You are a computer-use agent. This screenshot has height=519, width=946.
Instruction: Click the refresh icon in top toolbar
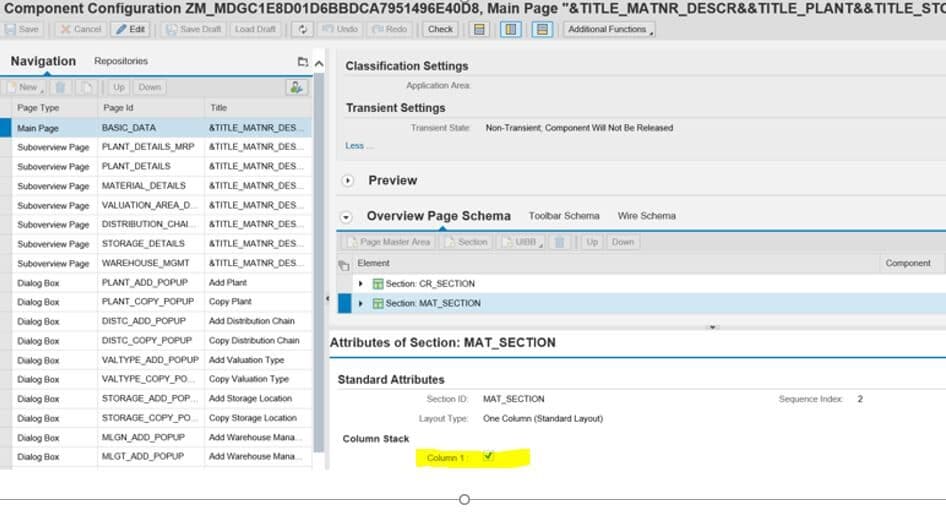coord(304,29)
